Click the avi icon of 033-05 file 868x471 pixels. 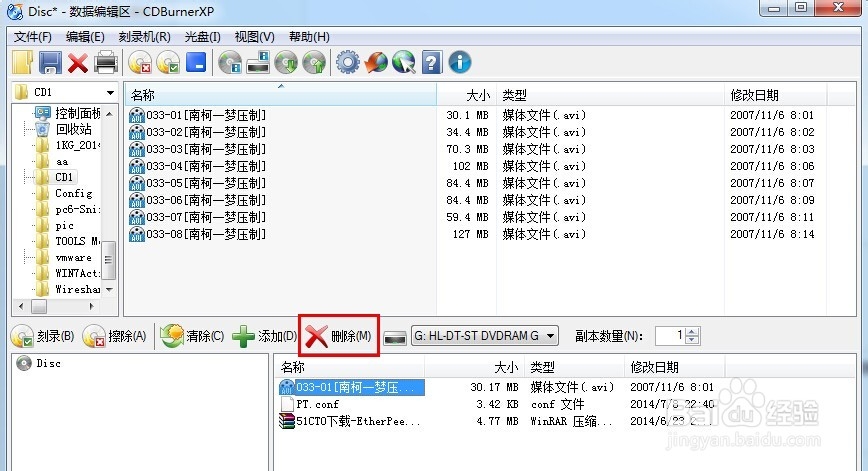pyautogui.click(x=136, y=183)
